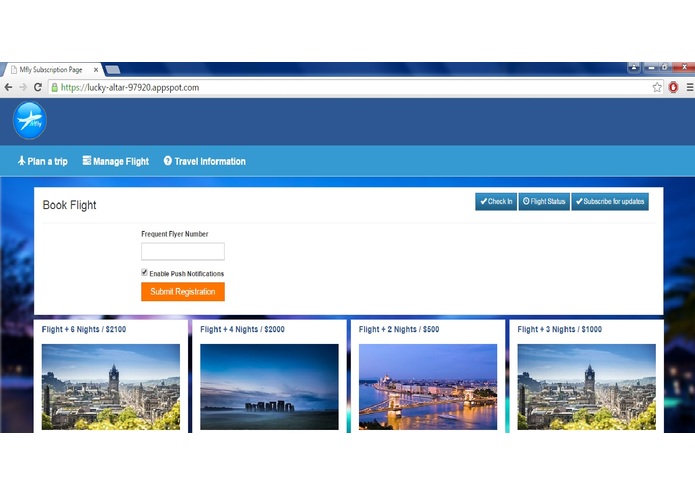Click the Submit Registration button

click(x=183, y=292)
